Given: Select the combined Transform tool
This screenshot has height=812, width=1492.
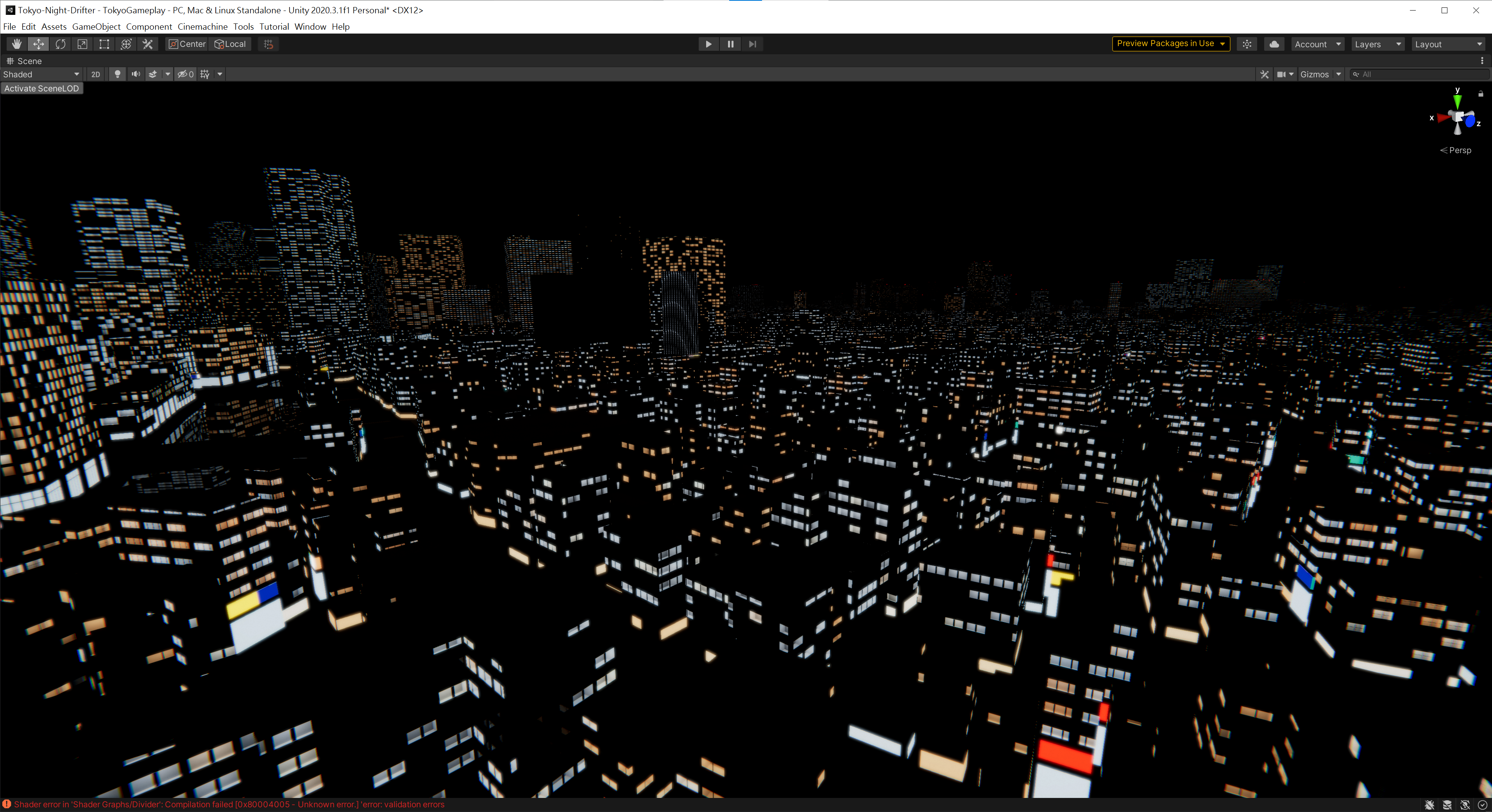Looking at the screenshot, I should click(x=126, y=44).
